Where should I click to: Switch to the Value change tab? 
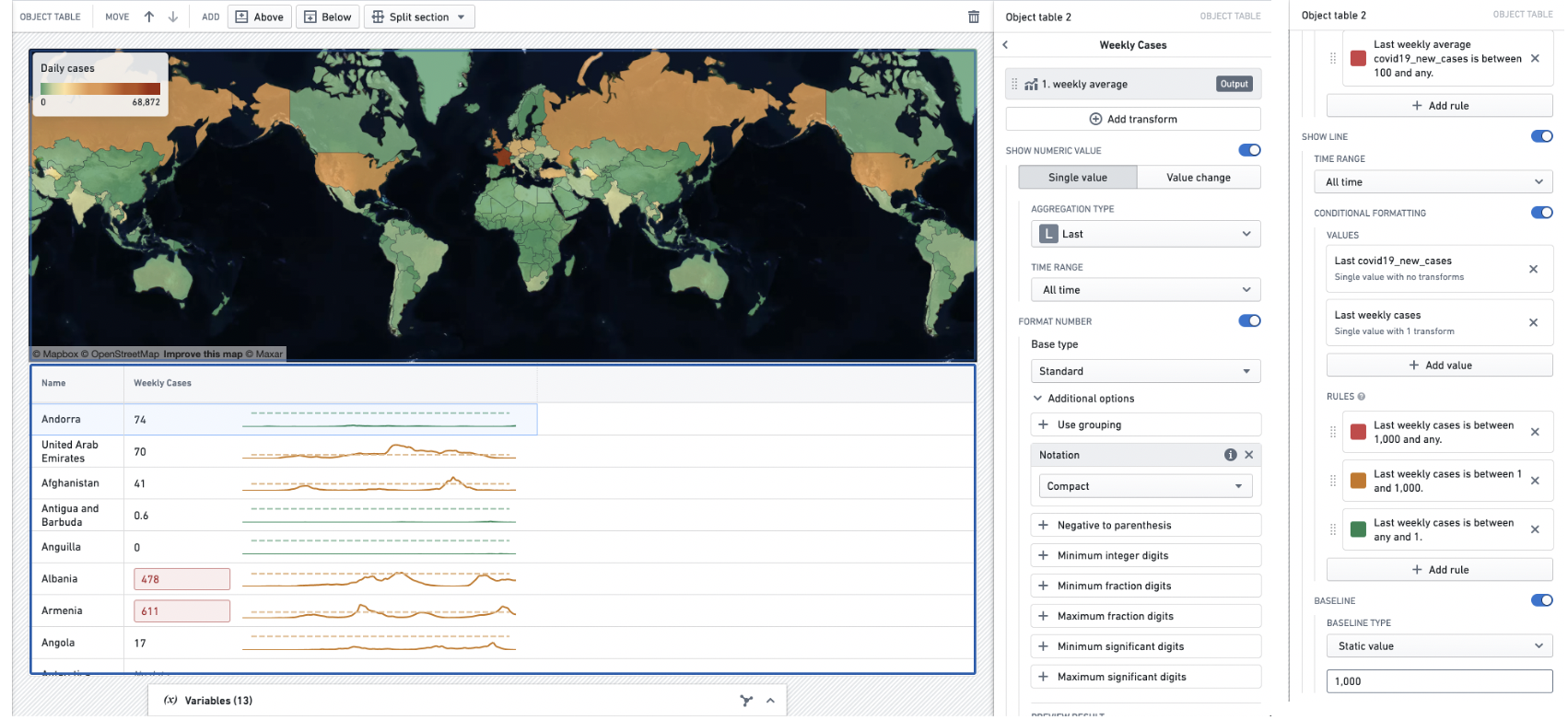(1199, 178)
